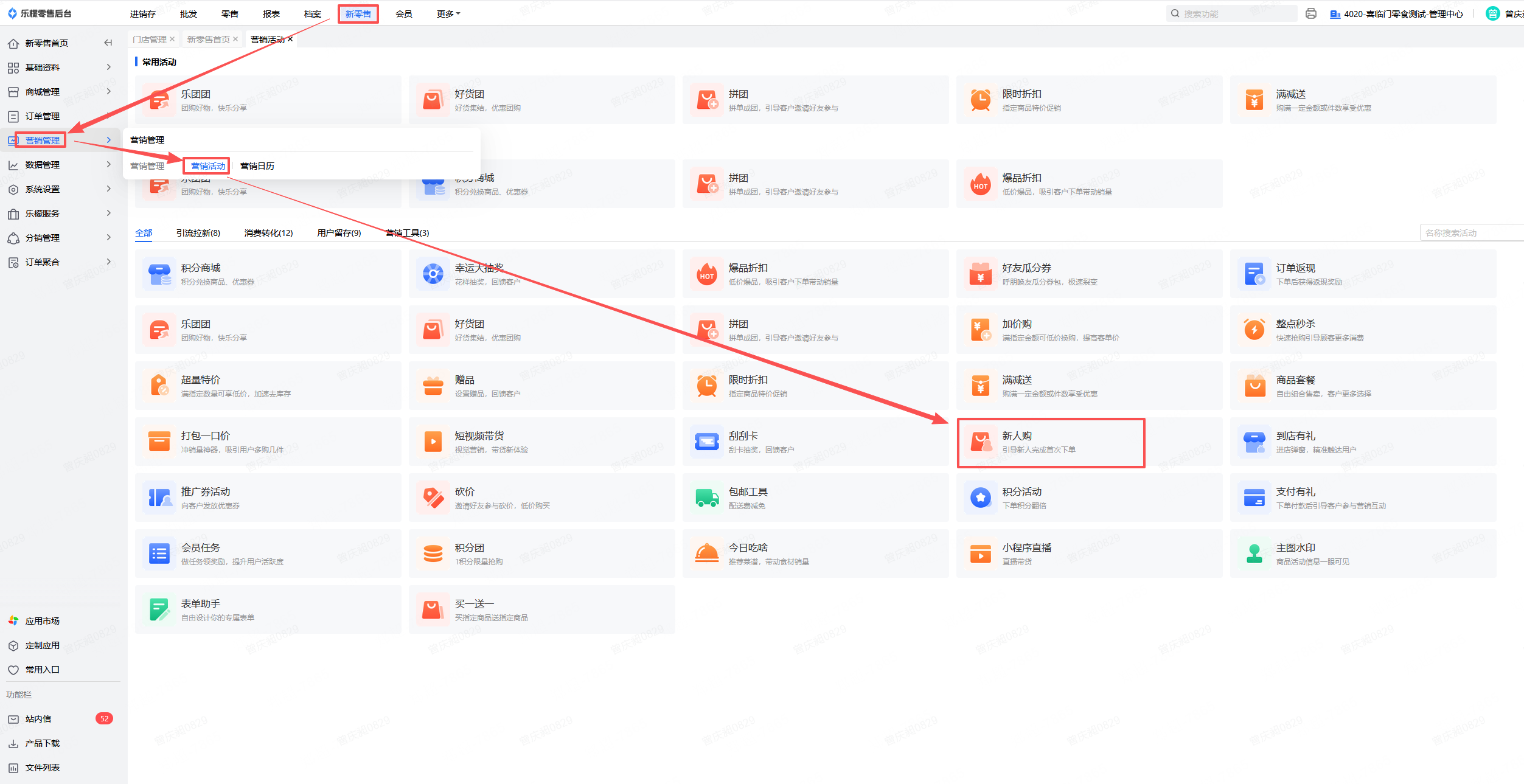Click the 刮刮卡 scratch card icon

pyautogui.click(x=706, y=442)
